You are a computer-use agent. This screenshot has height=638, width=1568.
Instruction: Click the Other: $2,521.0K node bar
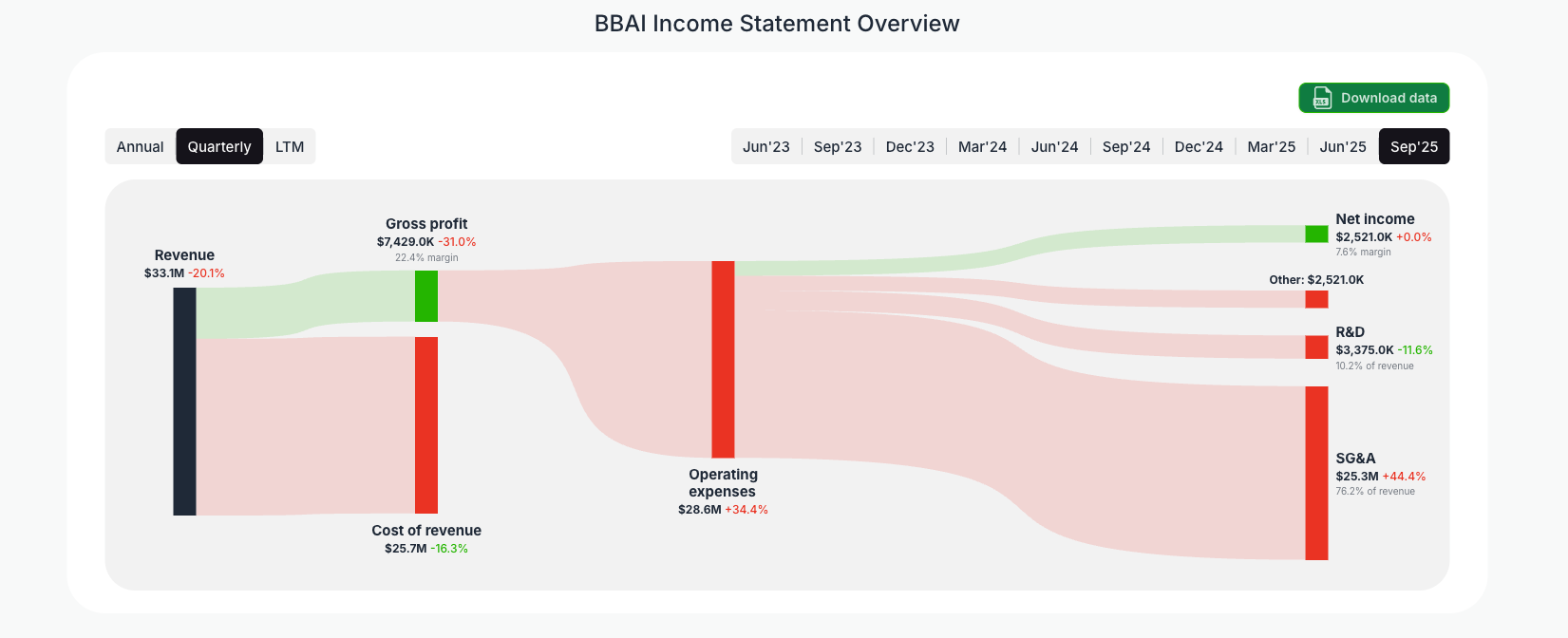coord(1317,298)
